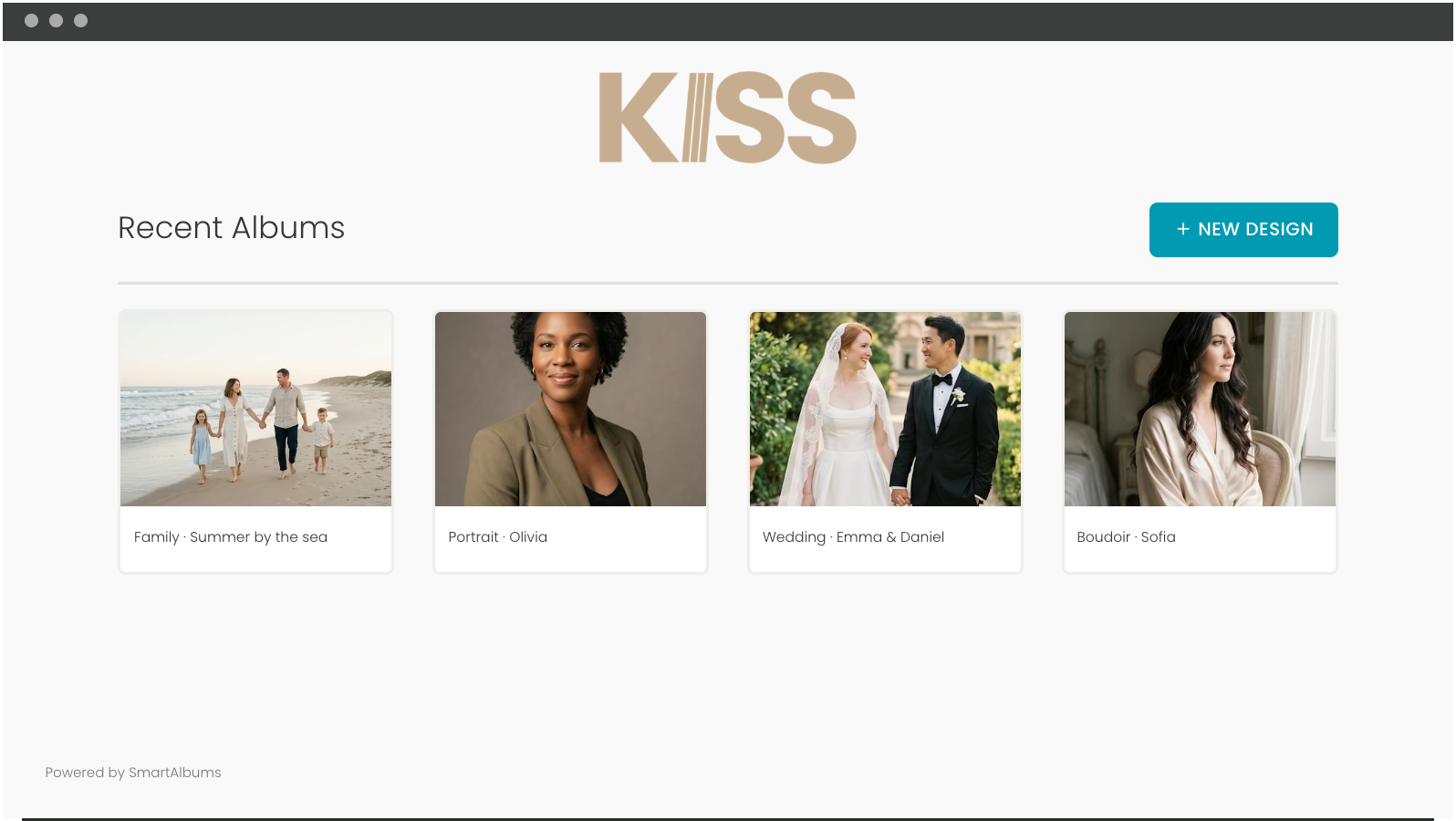Viewport: 1456px width, 821px height.
Task: Open the Family beach album thumbnail
Action: click(x=255, y=409)
